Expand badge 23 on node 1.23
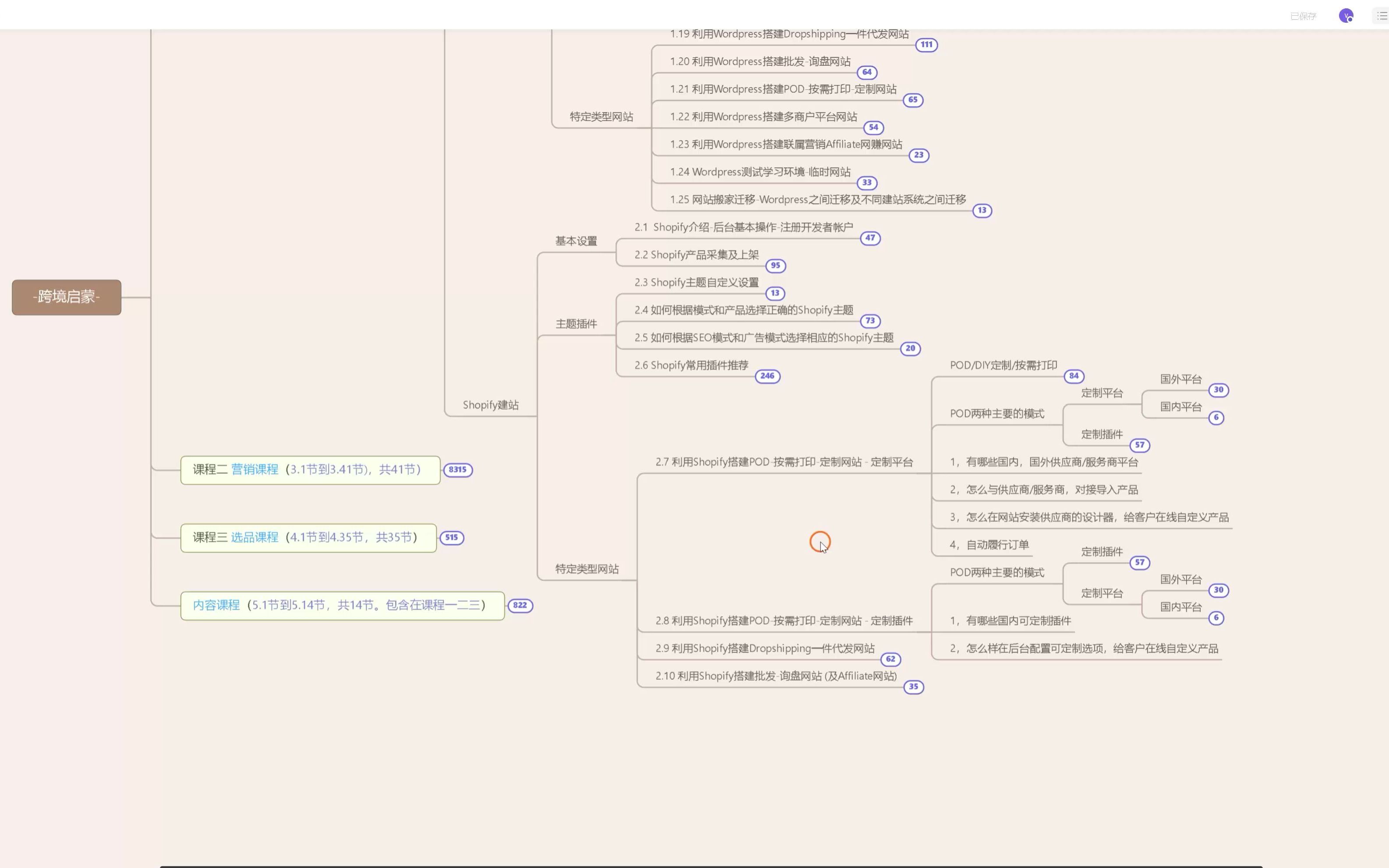Screen dimensions: 1389x868 tap(919, 155)
